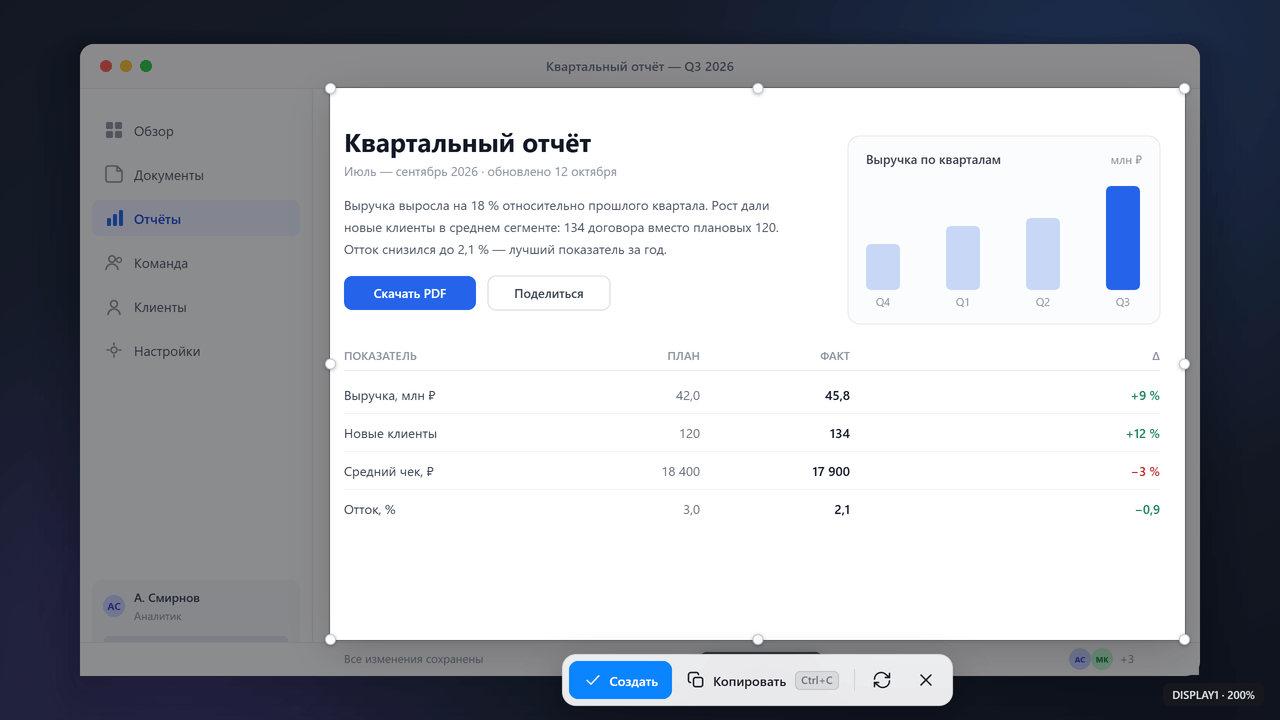Viewport: 1280px width, 720px height.
Task: Click the Поделиться button
Action: click(x=549, y=293)
